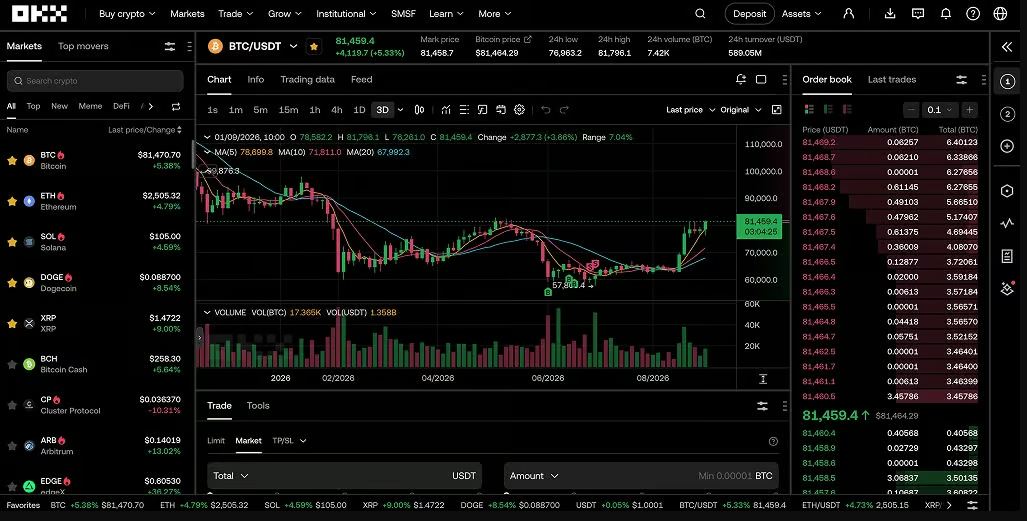The image size is (1027, 521).
Task: Open the pulse activity icon in sidebar
Action: pos(1007,223)
